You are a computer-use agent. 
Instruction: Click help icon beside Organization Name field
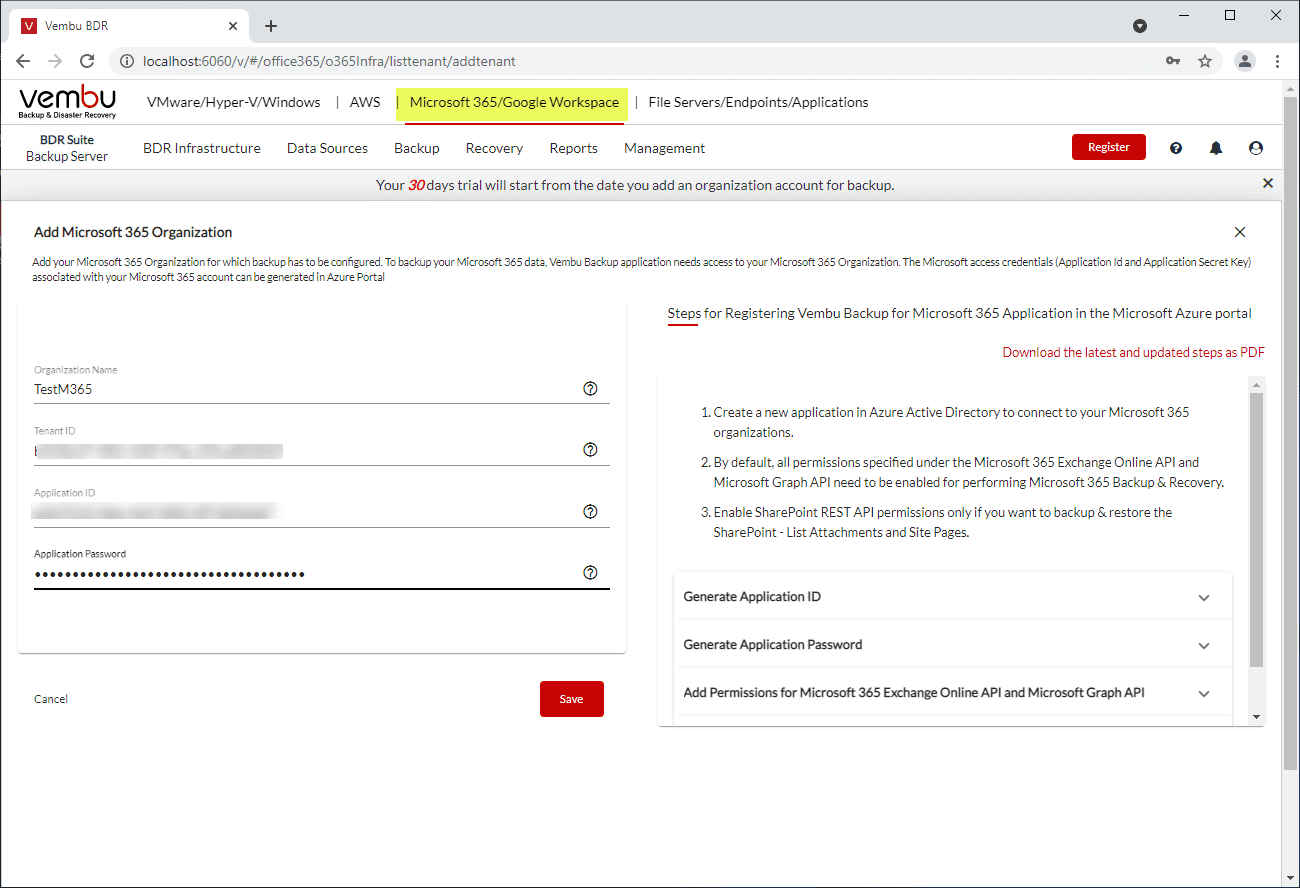point(590,389)
